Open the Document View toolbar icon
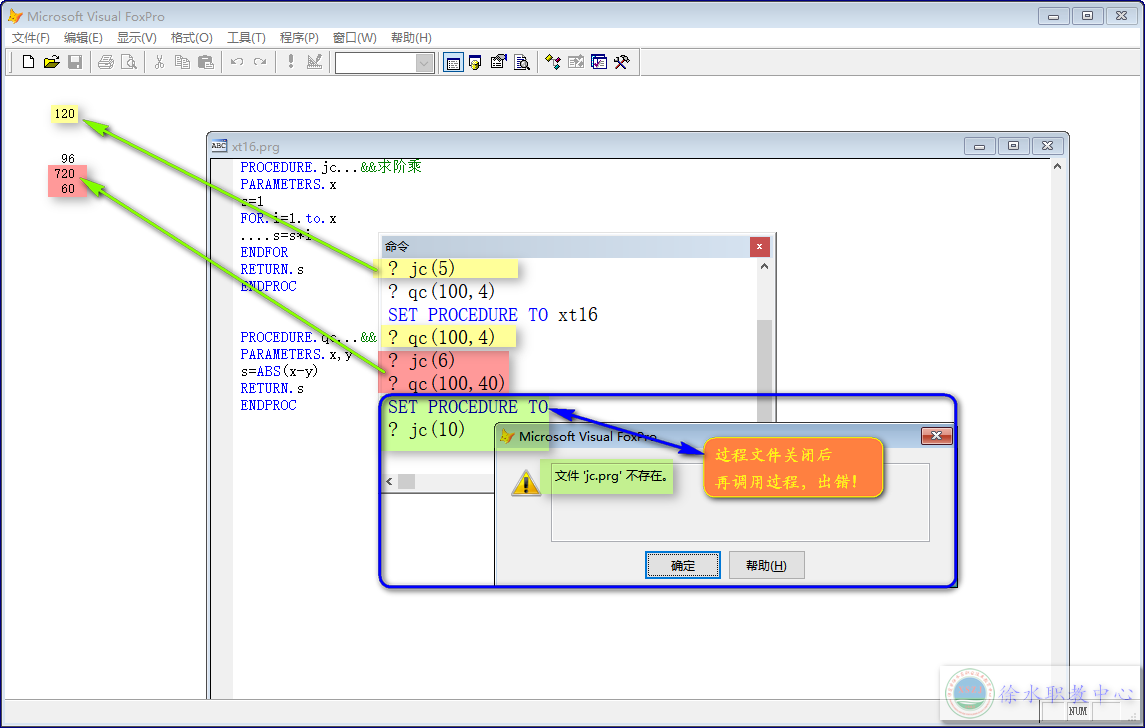 521,63
